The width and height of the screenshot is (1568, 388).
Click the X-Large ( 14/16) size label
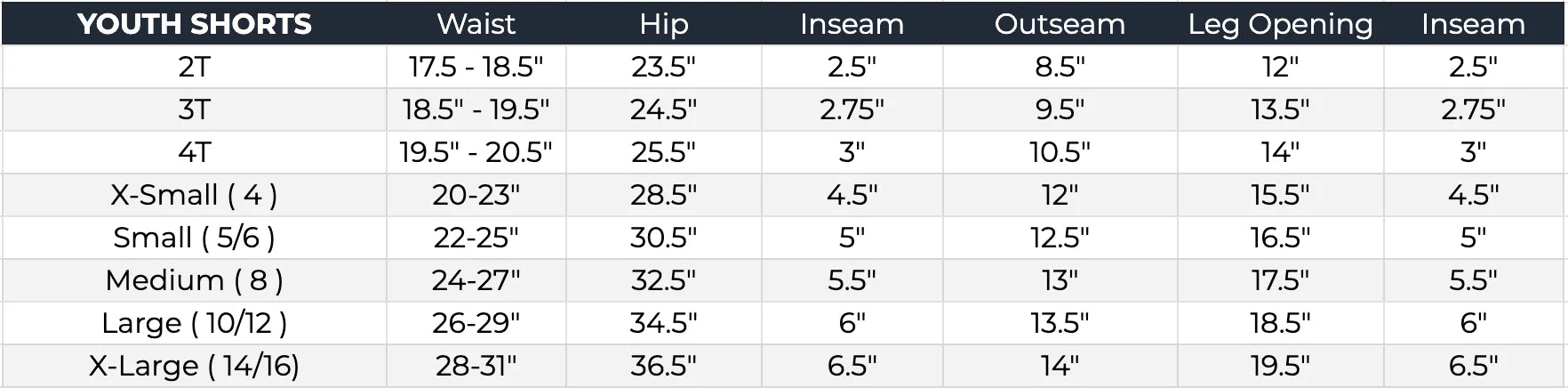point(194,366)
